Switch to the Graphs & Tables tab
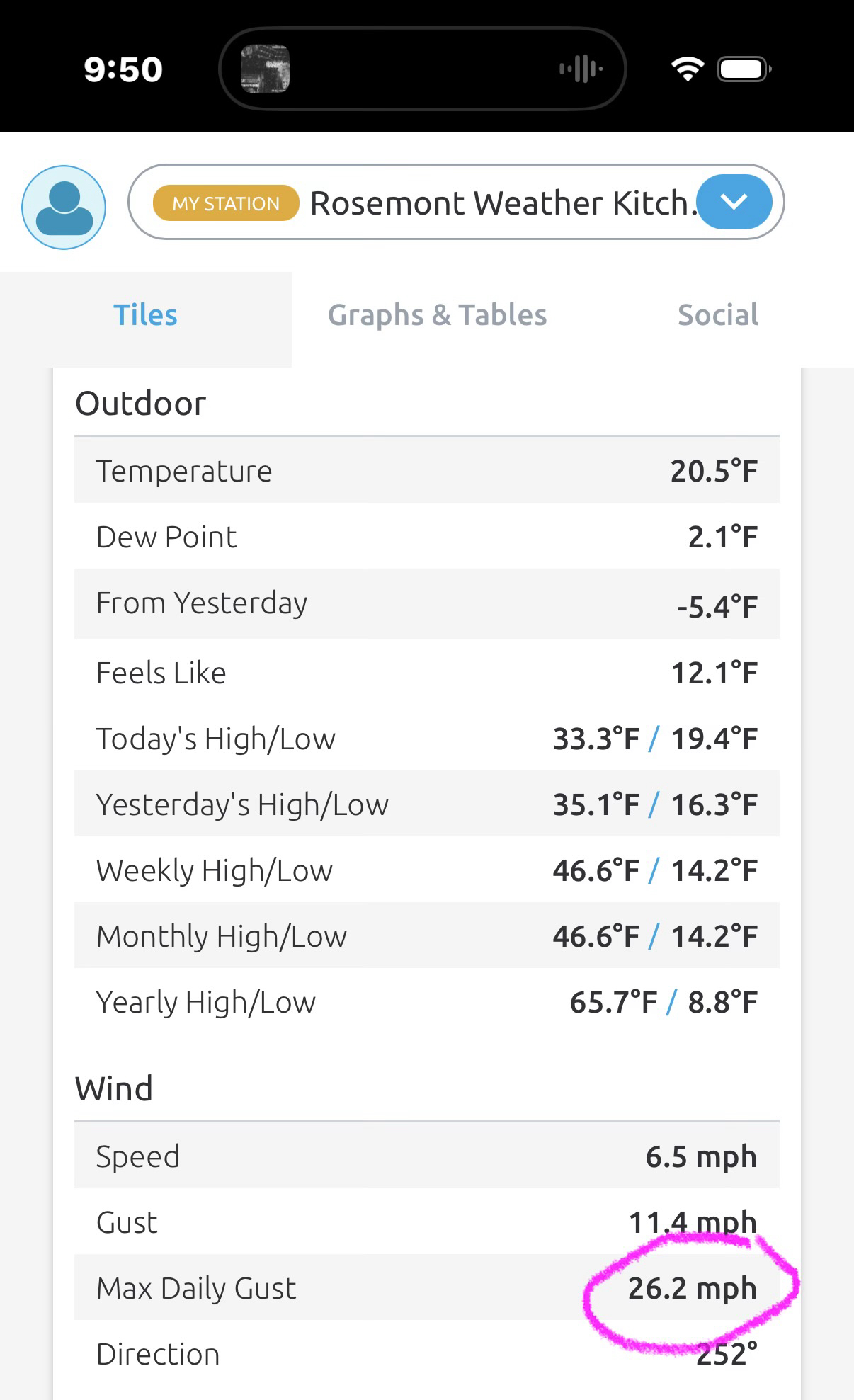The height and width of the screenshot is (1400, 854). (437, 315)
